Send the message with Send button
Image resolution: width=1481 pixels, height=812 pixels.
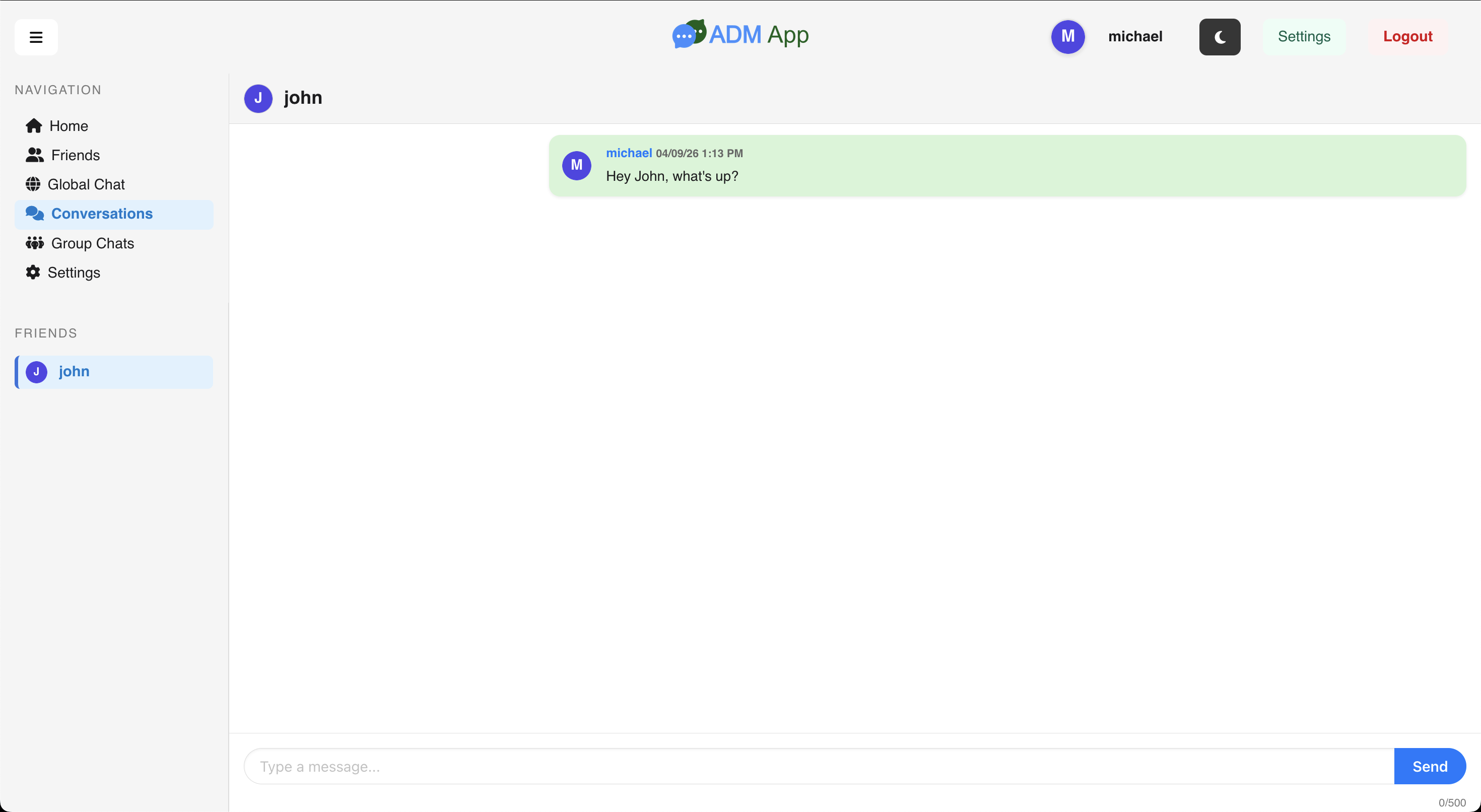click(1429, 766)
